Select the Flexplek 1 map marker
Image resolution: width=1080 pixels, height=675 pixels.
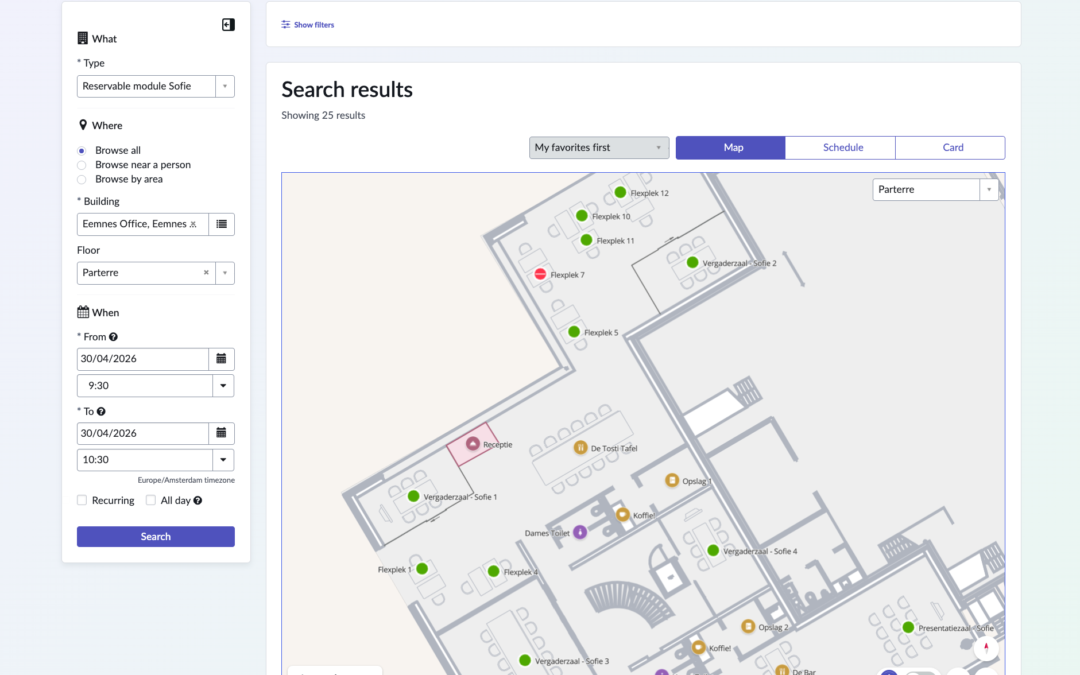[x=422, y=569]
